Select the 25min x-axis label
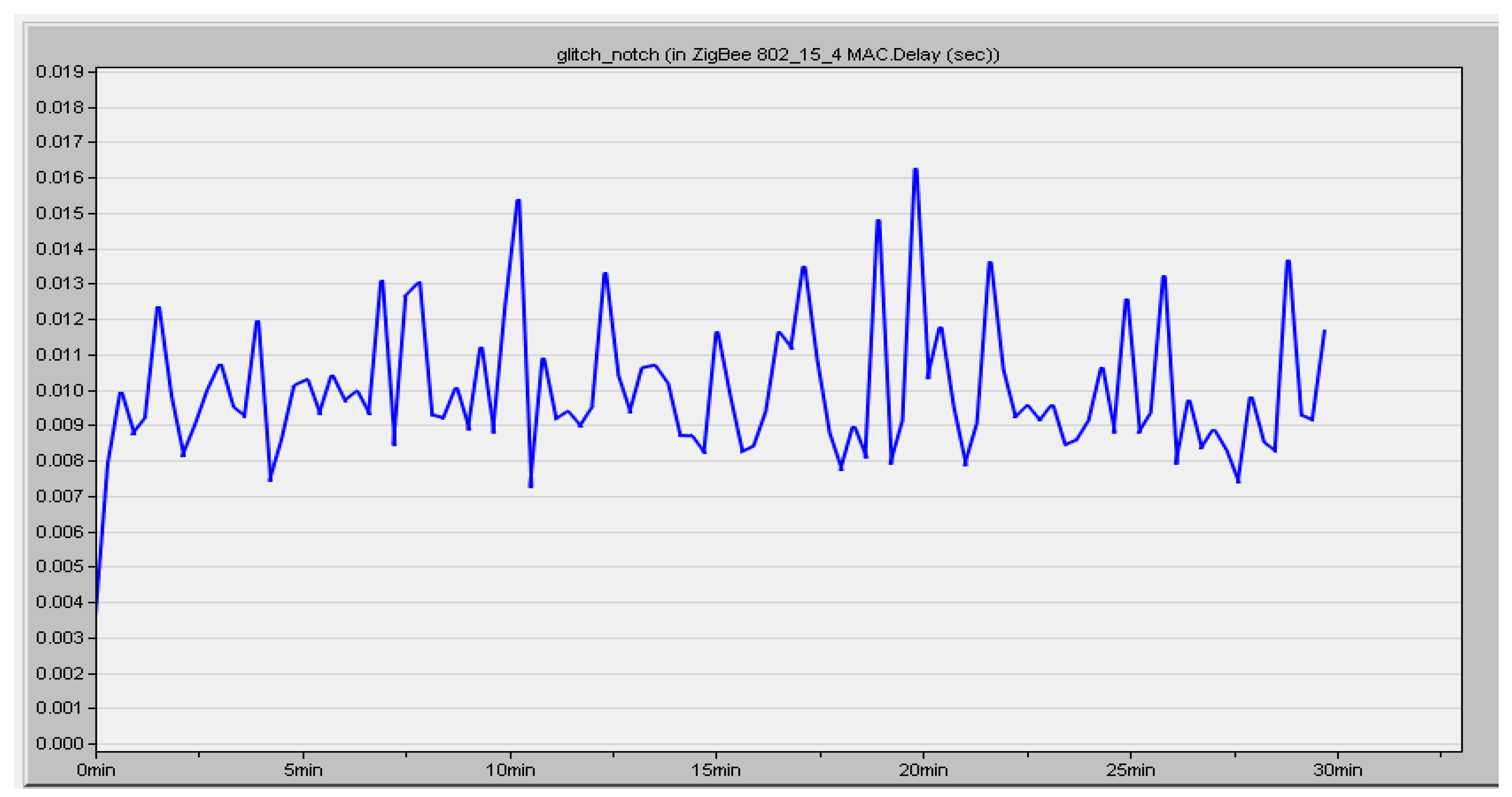The width and height of the screenshot is (1512, 797). point(1131,770)
